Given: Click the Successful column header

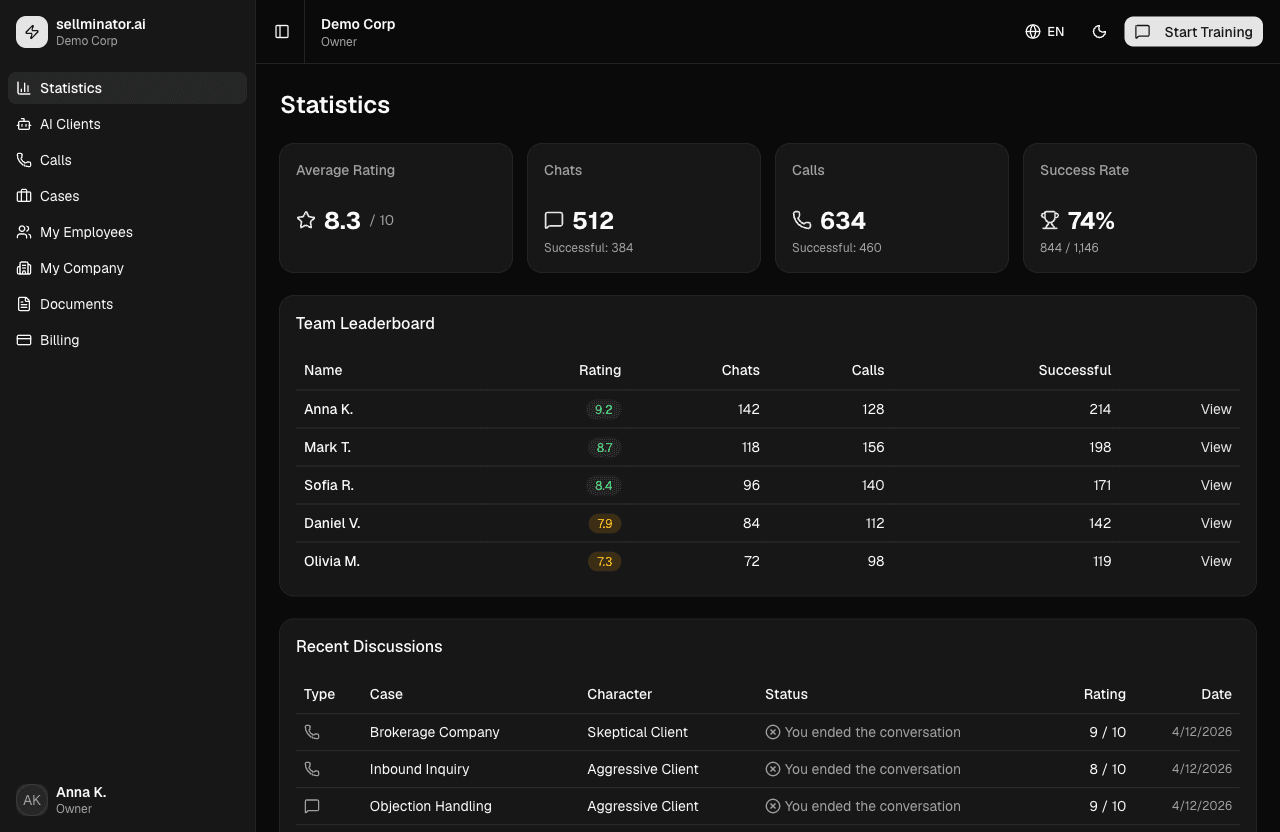Looking at the screenshot, I should pos(1075,370).
